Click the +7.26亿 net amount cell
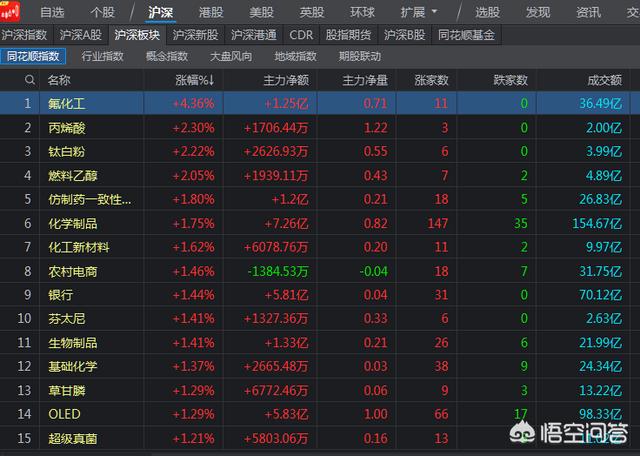 tap(286, 224)
